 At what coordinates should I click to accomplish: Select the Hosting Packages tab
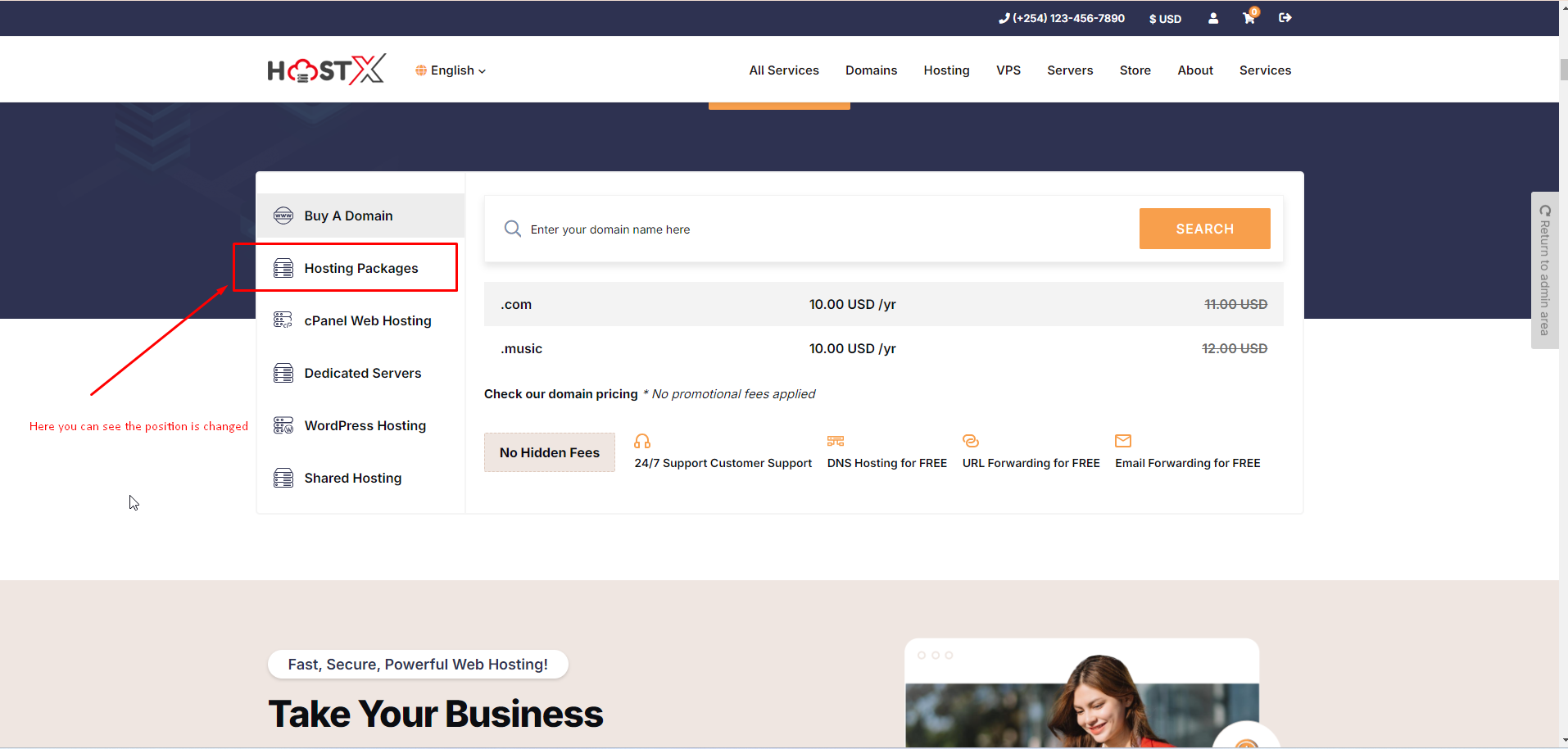(360, 268)
